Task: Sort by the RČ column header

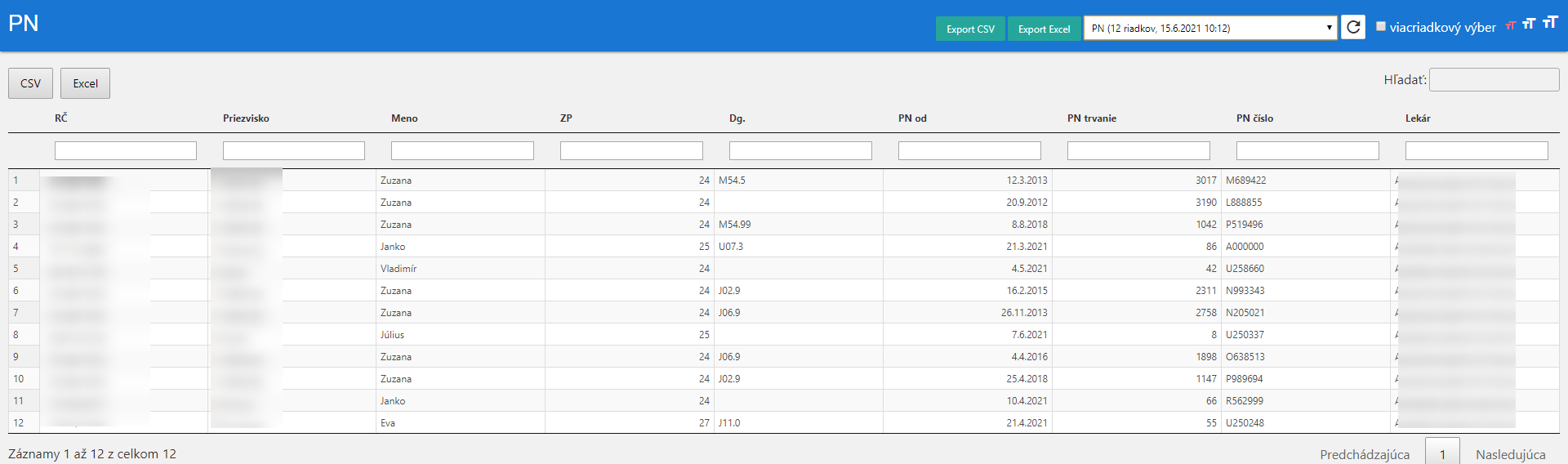Action: click(x=61, y=118)
